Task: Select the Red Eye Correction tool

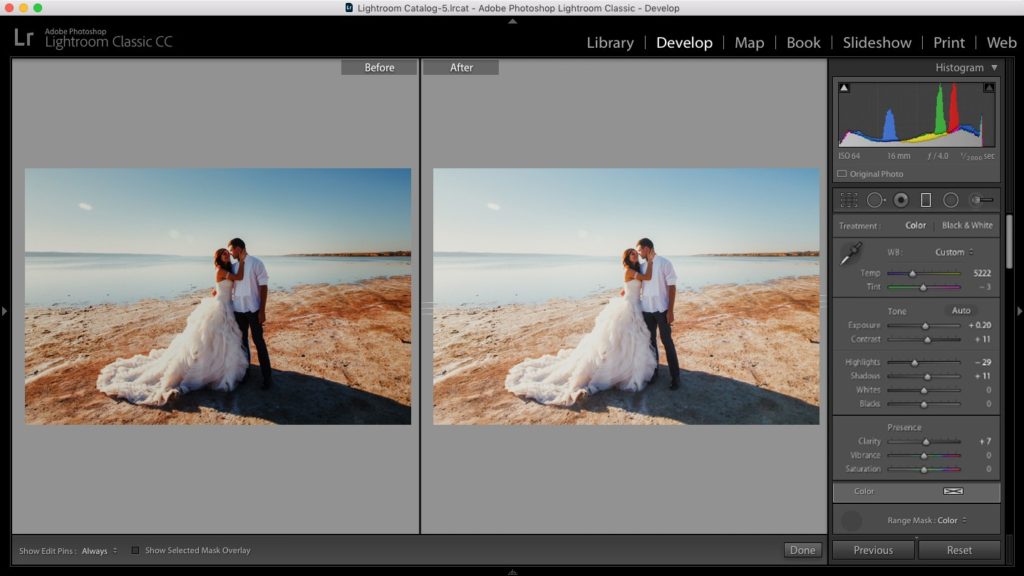Action: (901, 200)
